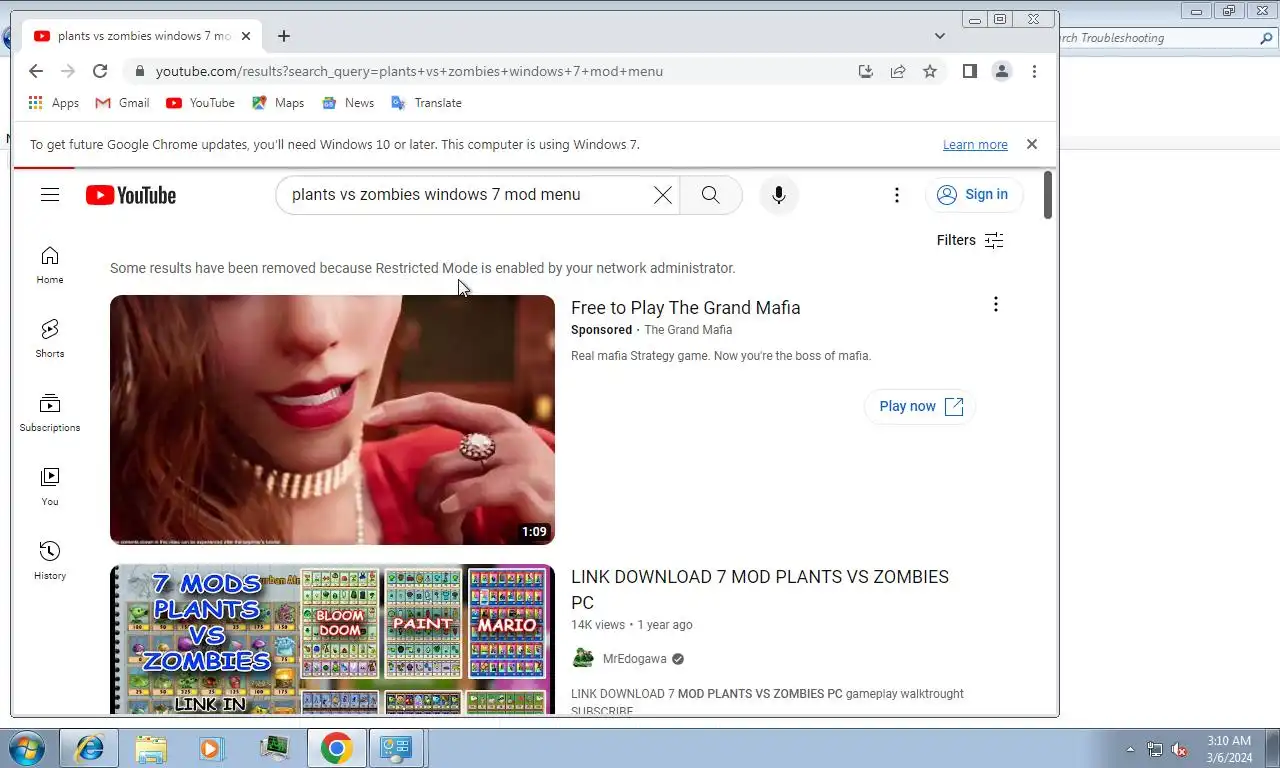Go forward with Chrome forward arrow

68,71
